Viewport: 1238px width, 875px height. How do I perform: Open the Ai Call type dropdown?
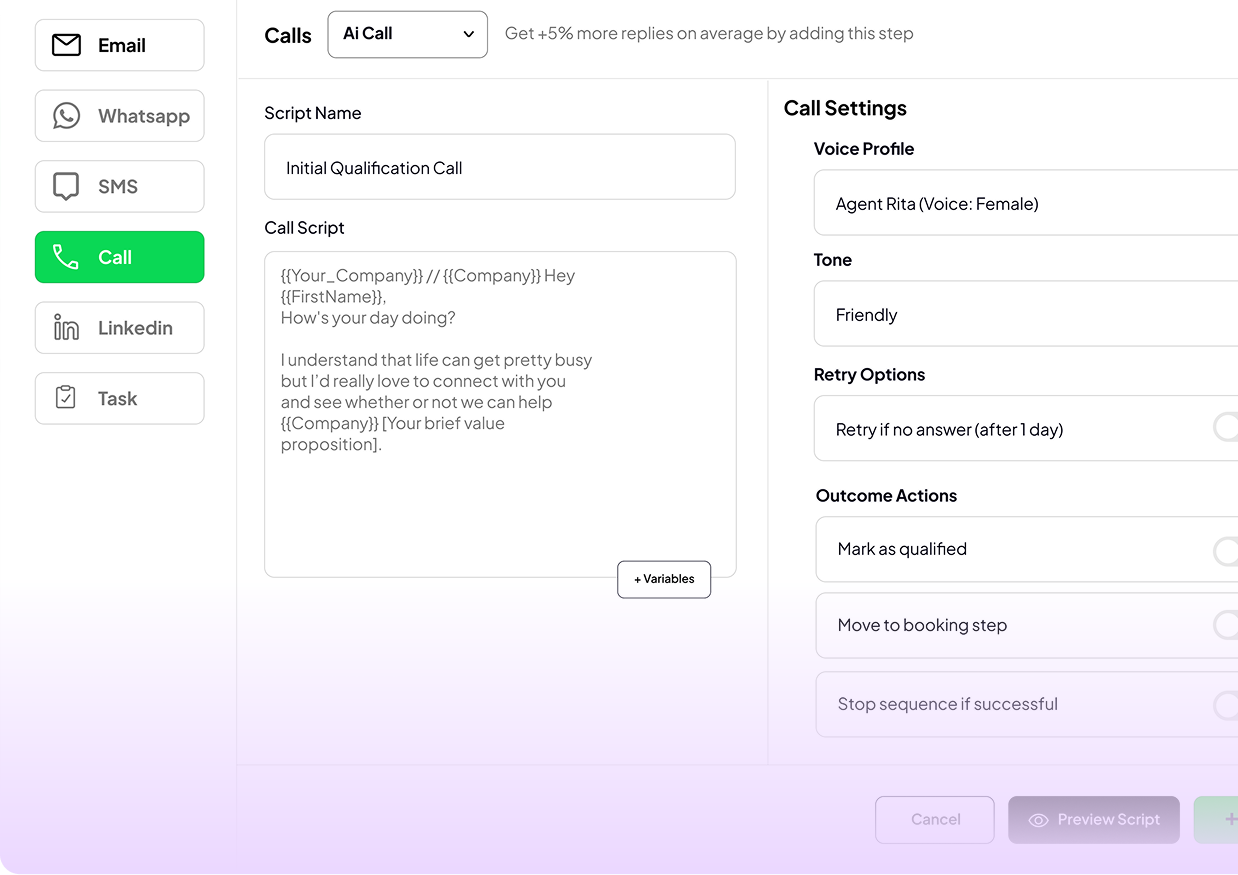coord(407,34)
